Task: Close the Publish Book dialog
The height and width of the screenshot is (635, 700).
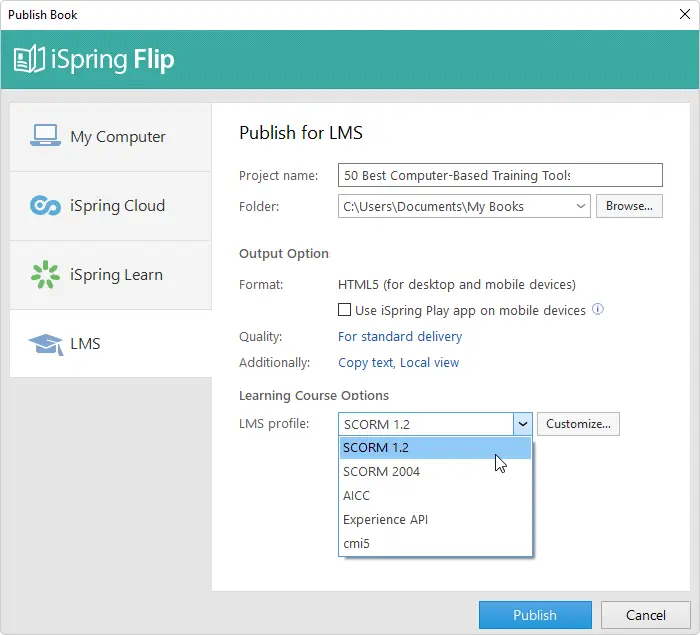Action: (684, 14)
